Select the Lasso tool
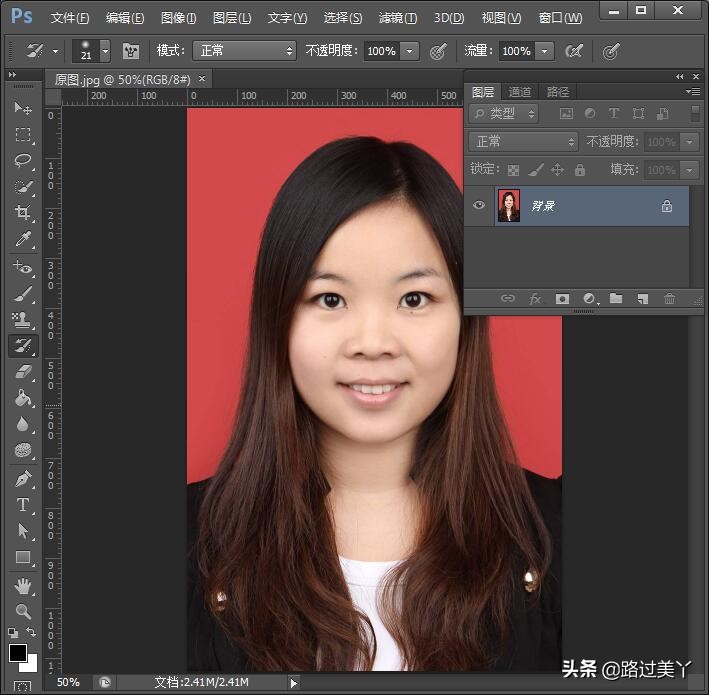709x695 pixels. pos(23,160)
